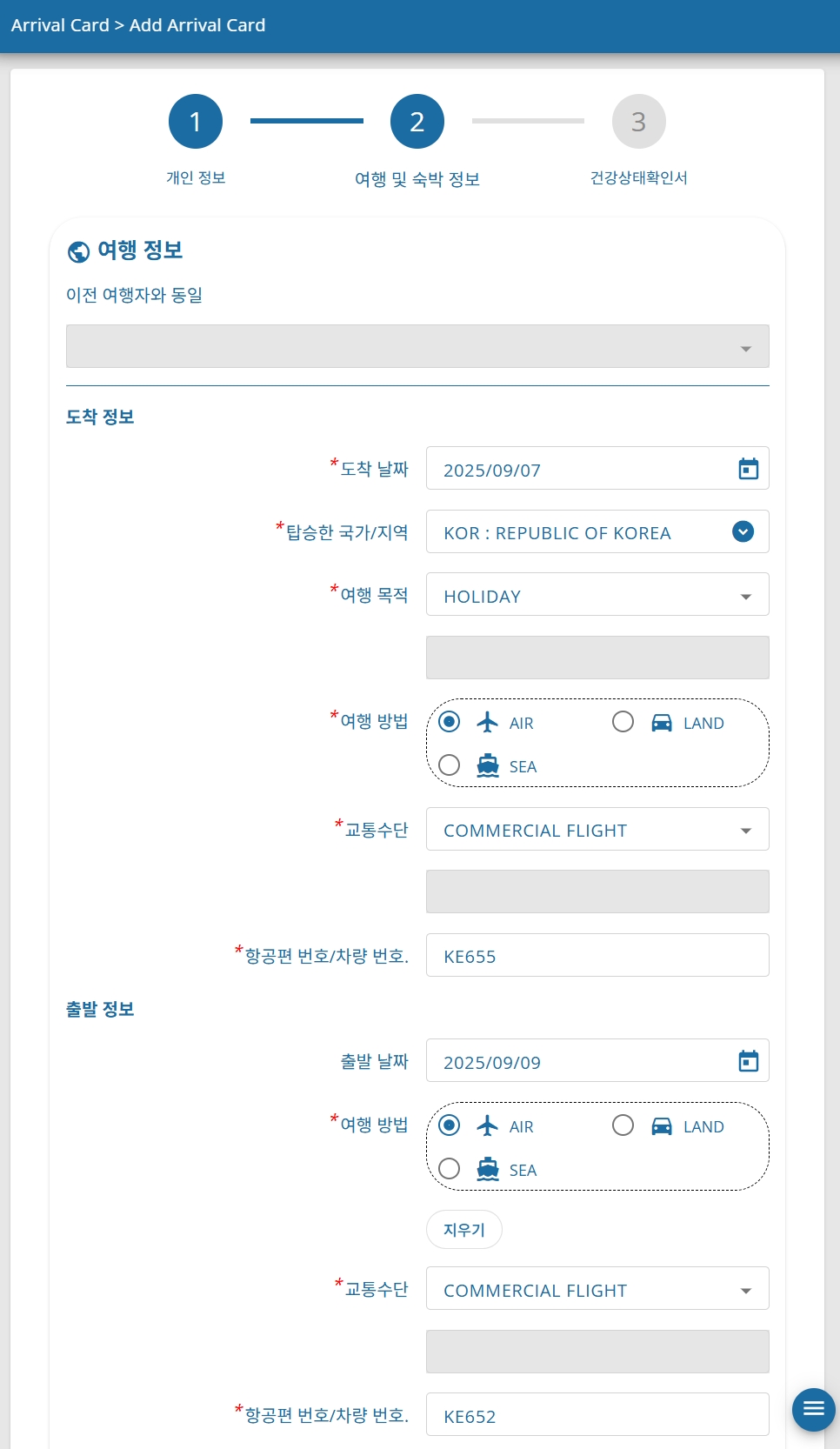Viewport: 840px width, 1449px height.
Task: Click the 지우기 clear button
Action: [464, 1229]
